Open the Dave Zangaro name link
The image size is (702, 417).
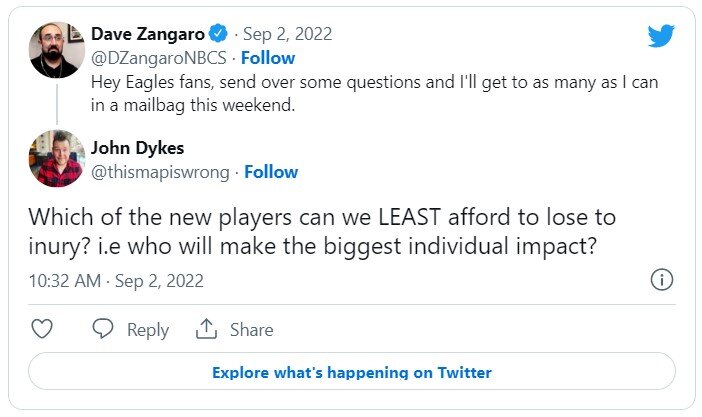[149, 36]
